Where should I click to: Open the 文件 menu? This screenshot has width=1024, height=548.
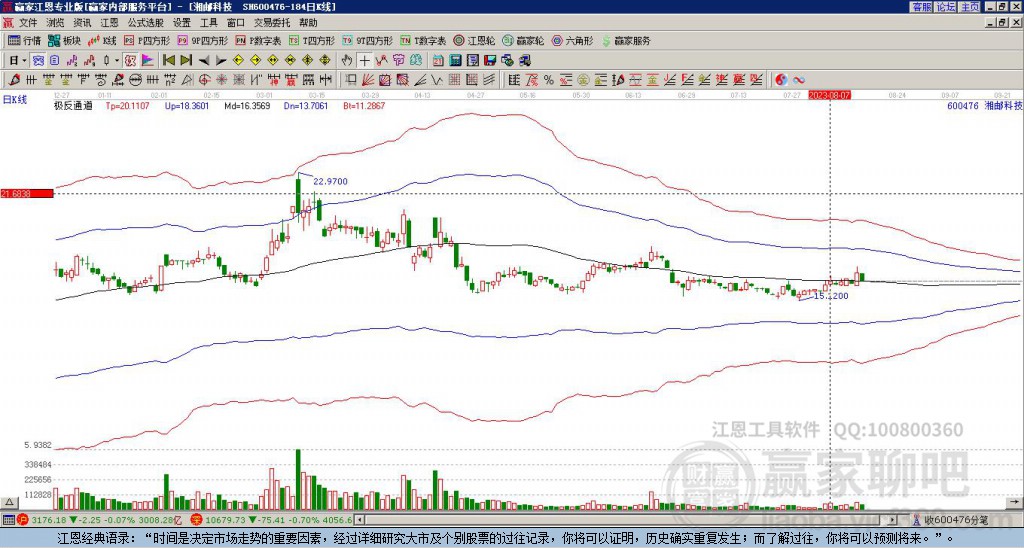[x=28, y=23]
